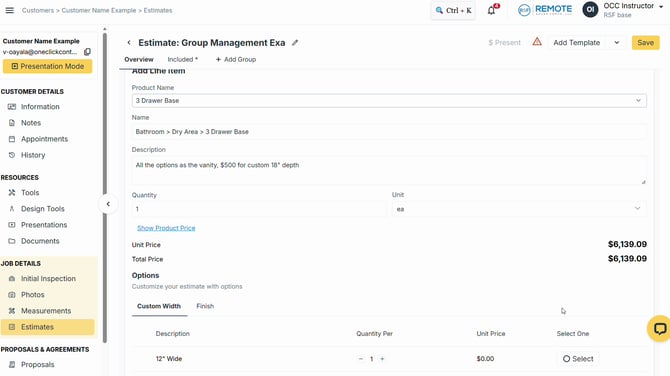
Task: Click the warning triangle icon
Action: tap(537, 42)
